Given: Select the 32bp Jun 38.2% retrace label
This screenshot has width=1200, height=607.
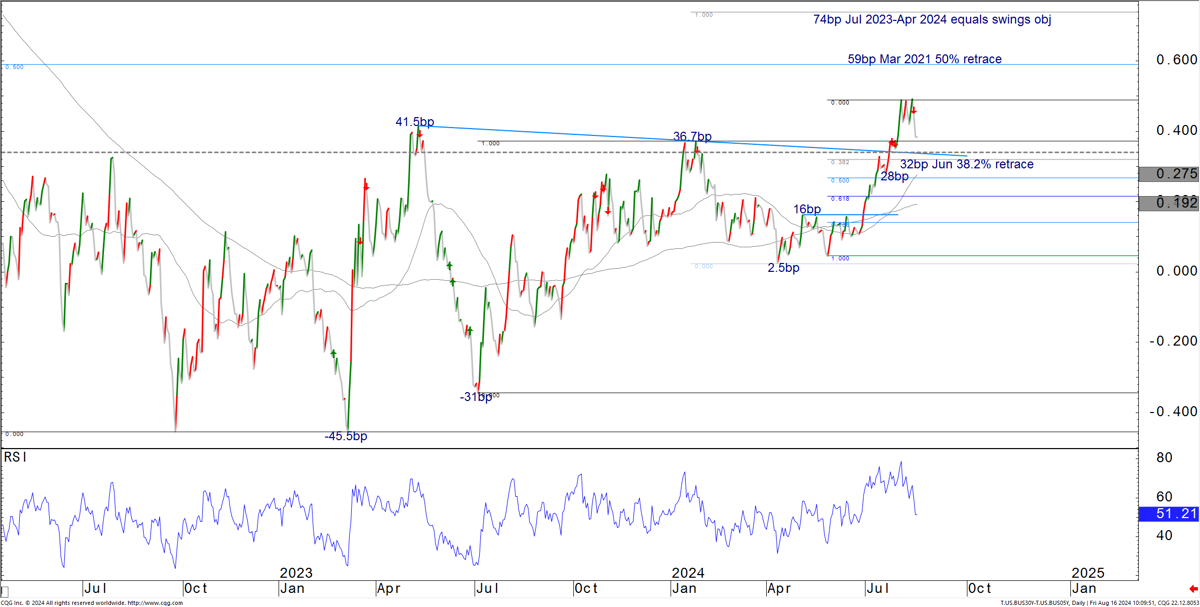Looking at the screenshot, I should point(966,164).
